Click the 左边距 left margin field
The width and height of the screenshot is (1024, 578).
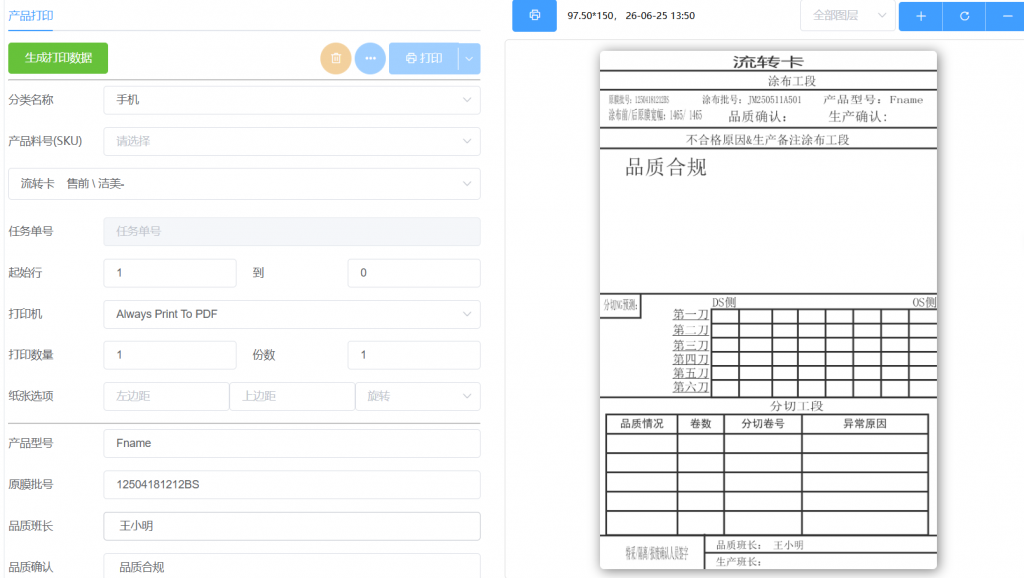click(x=166, y=396)
